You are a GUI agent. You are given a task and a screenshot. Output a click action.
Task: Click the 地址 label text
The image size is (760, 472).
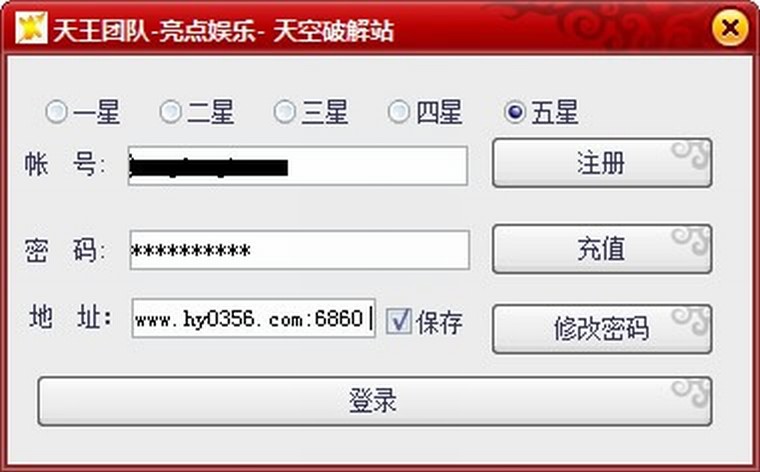71,317
